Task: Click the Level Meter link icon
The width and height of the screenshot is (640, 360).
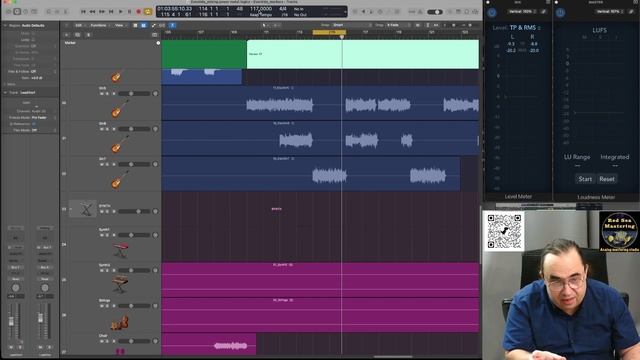Action: [544, 11]
